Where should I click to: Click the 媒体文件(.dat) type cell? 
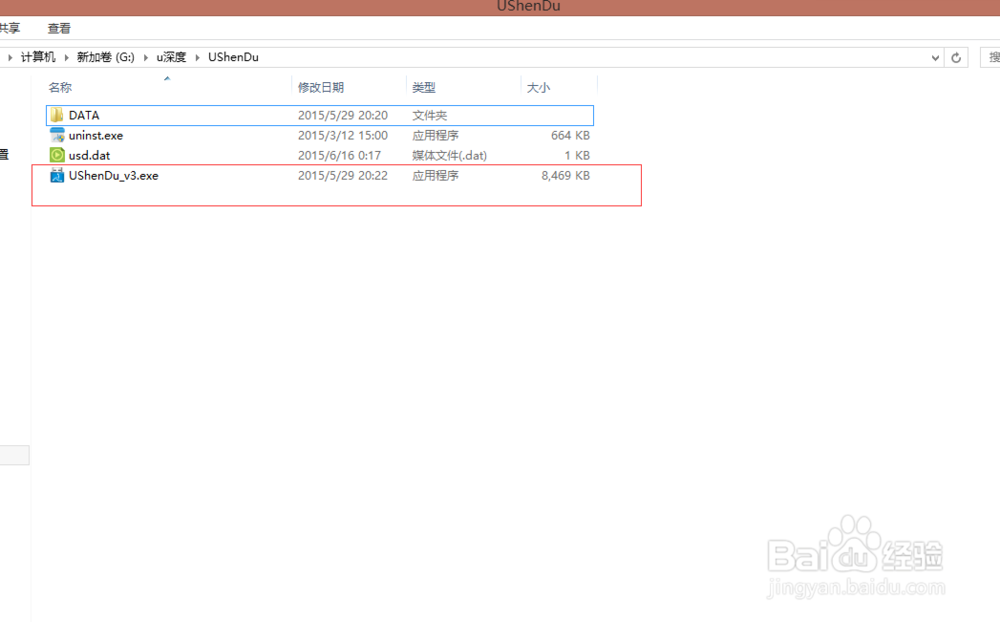coord(450,155)
